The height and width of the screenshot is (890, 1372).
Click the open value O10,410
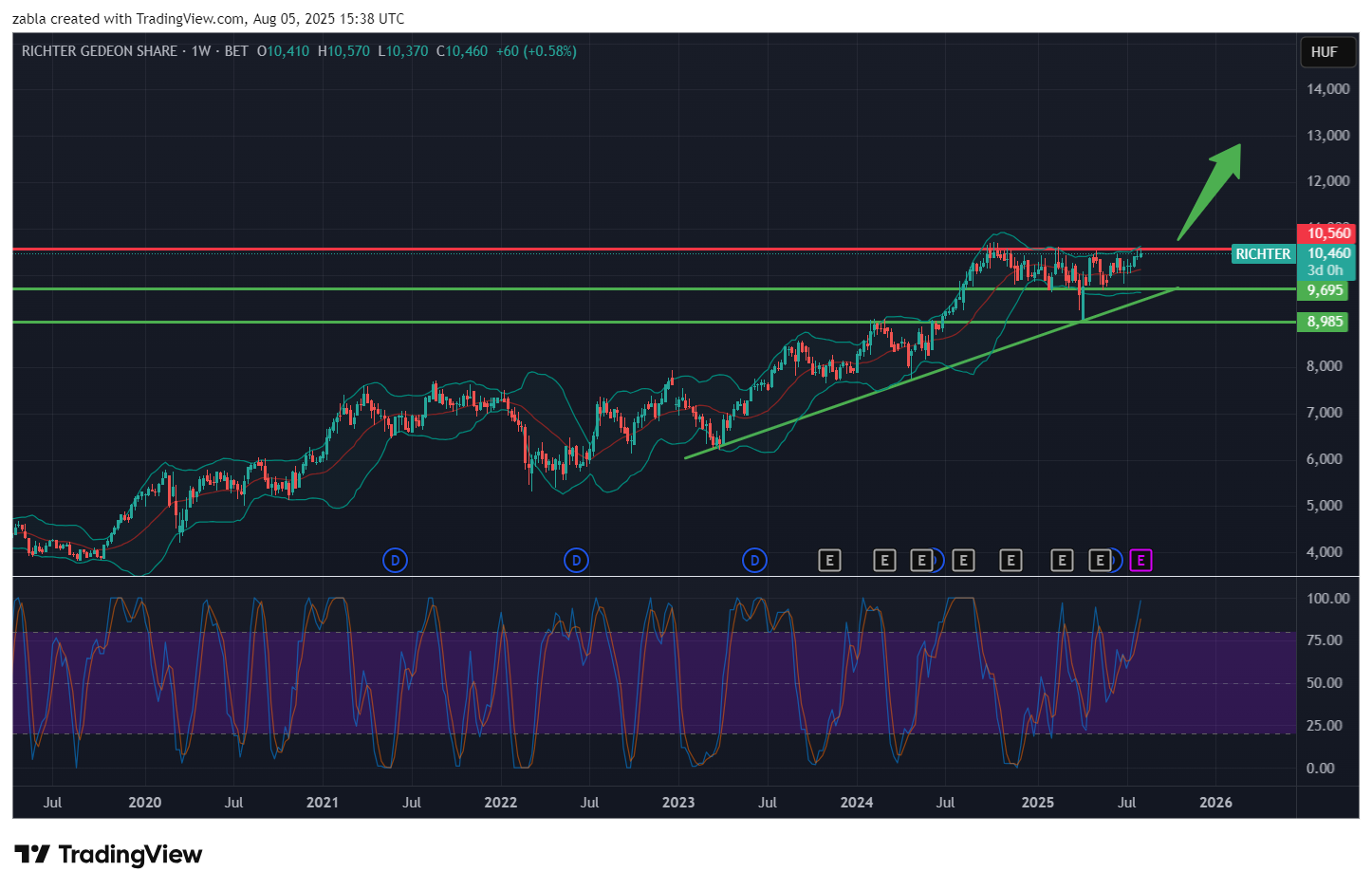[x=283, y=51]
